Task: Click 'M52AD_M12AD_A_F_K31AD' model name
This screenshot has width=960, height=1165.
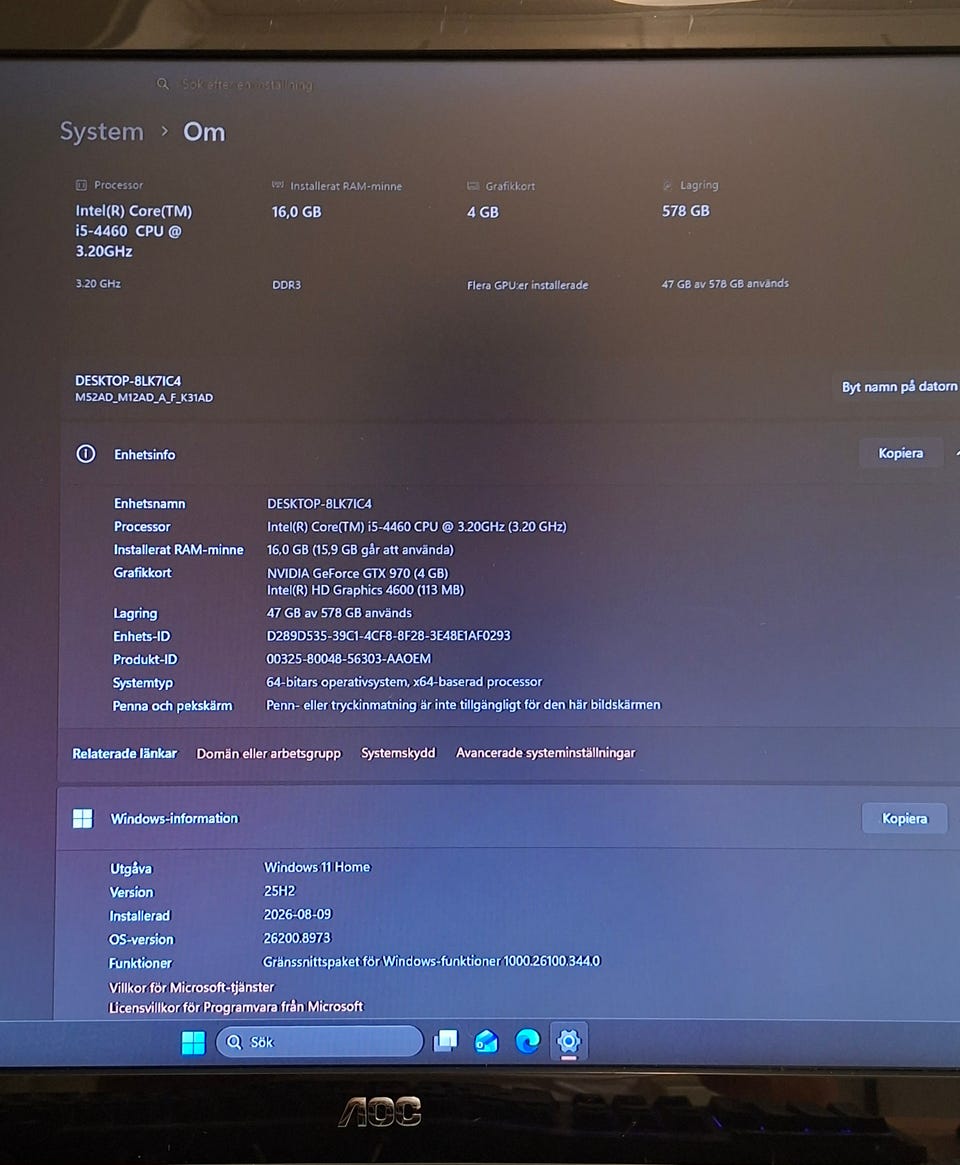Action: click(144, 397)
